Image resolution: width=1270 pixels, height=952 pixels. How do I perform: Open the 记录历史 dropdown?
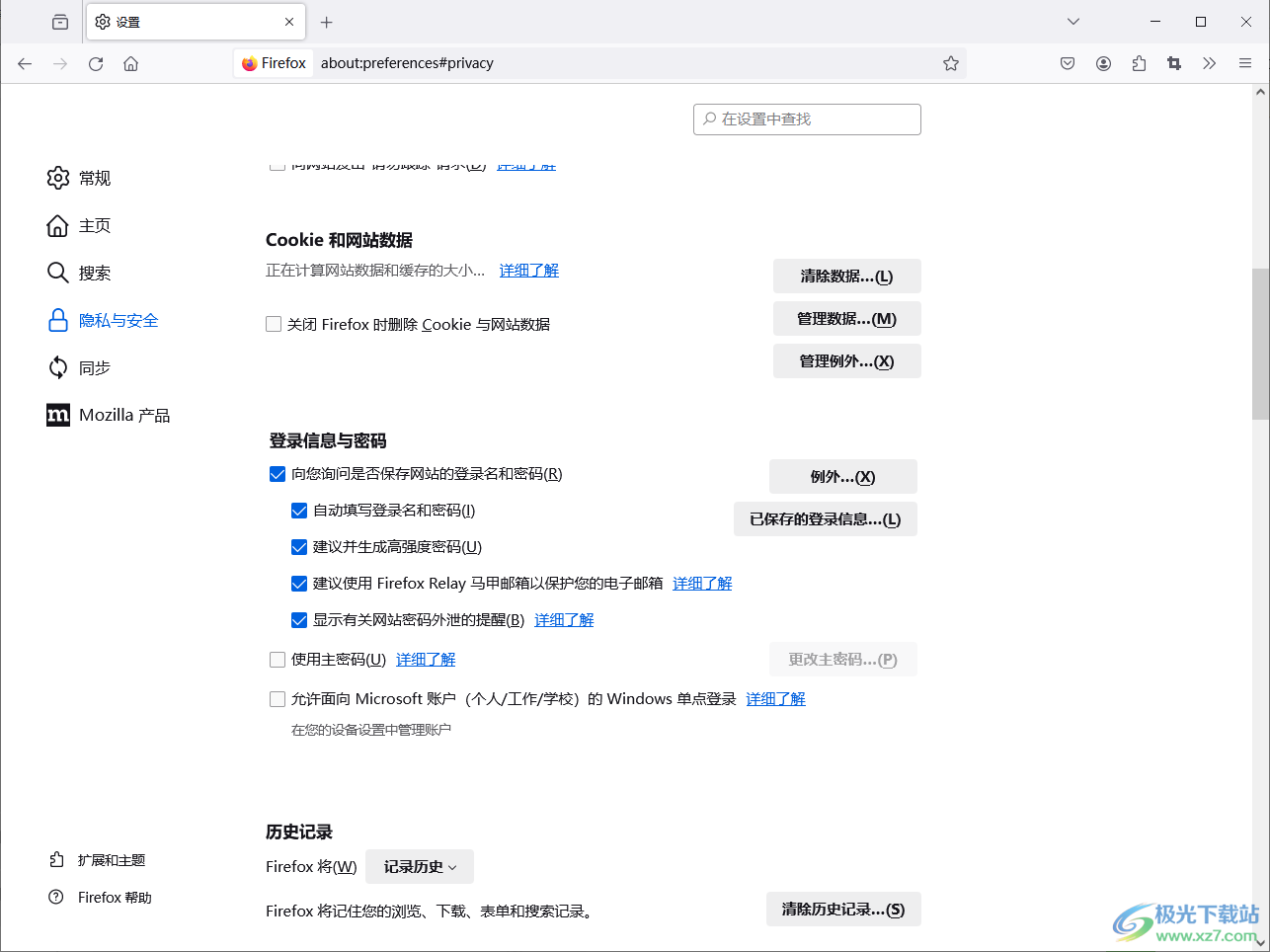420,867
